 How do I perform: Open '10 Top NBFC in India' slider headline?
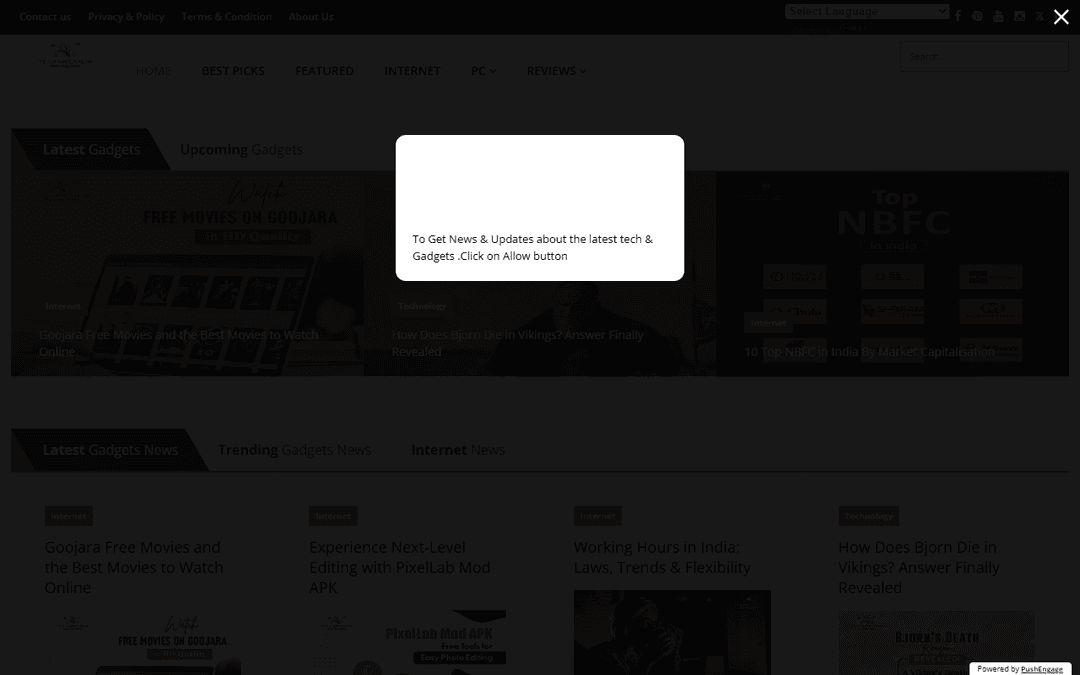870,352
